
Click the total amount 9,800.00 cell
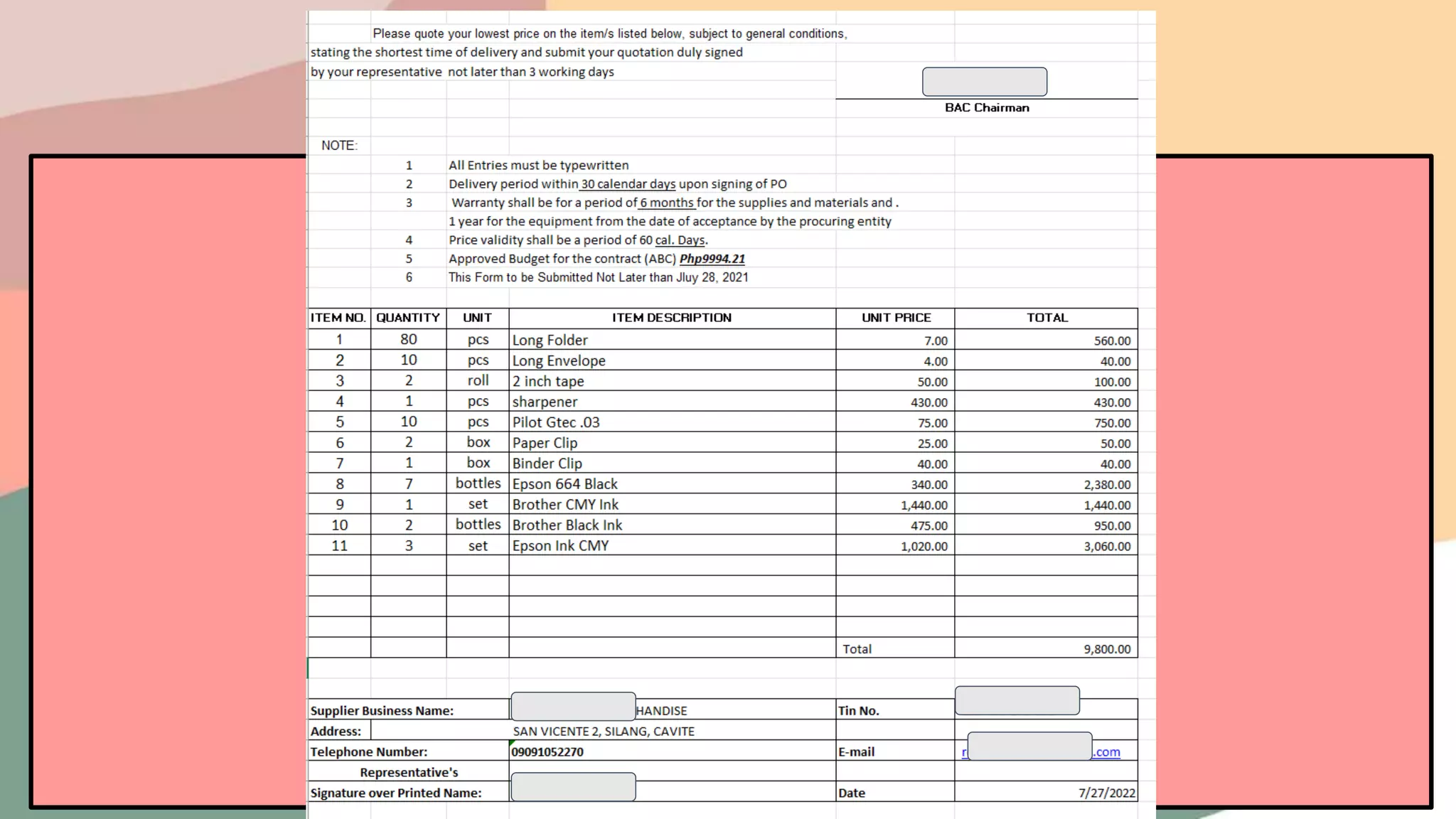coord(1106,649)
